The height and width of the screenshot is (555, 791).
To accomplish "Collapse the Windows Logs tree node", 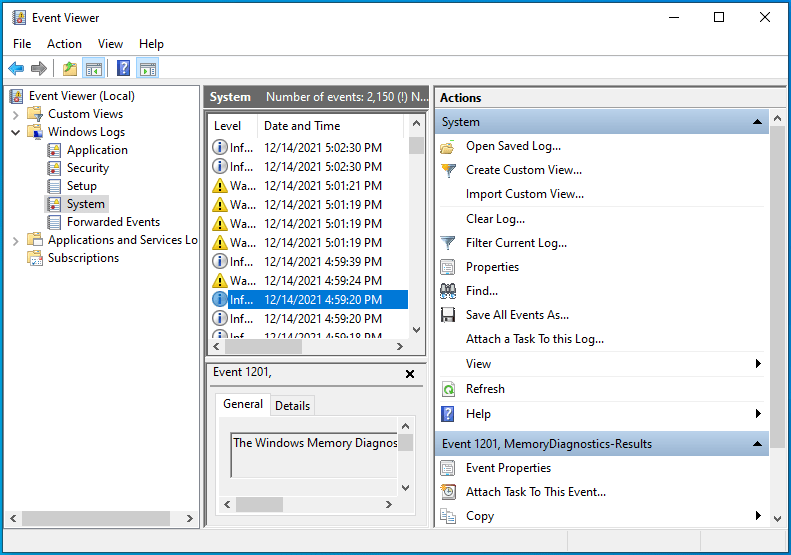I will pos(16,132).
